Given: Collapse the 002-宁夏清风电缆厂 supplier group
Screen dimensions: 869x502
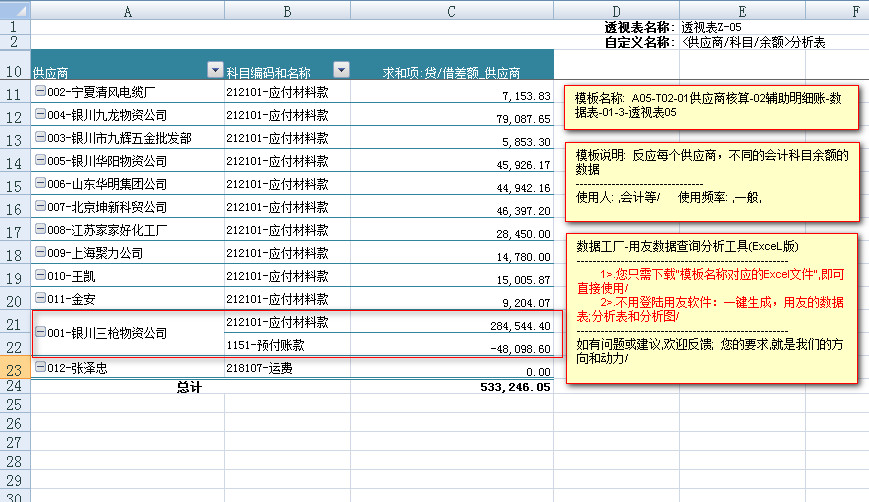Looking at the screenshot, I should (x=40, y=93).
